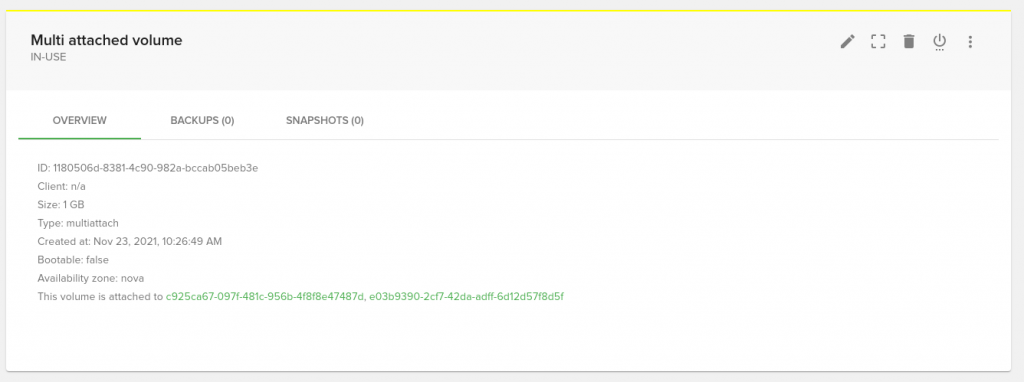Click the Type: multiattach line

tap(78, 223)
